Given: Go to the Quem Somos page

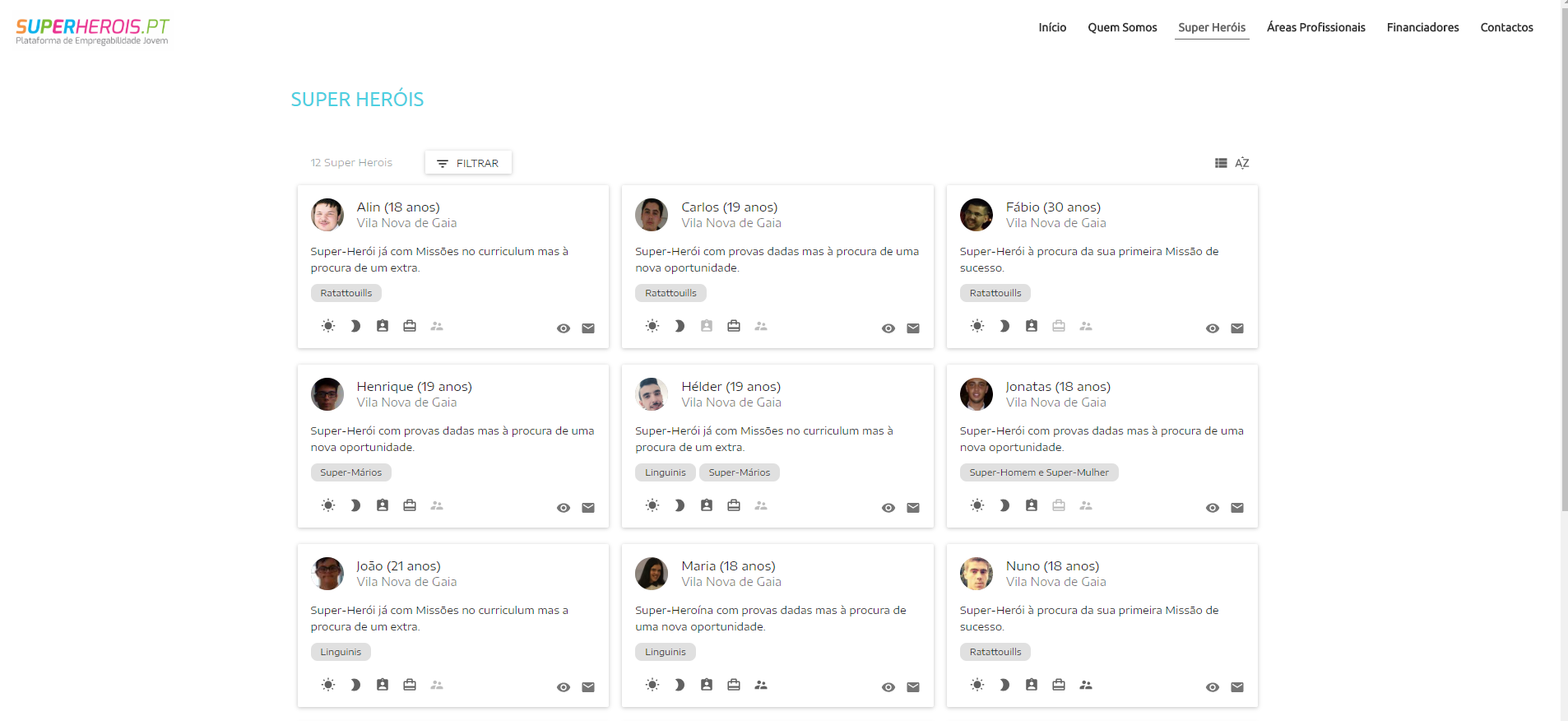Looking at the screenshot, I should click(x=1122, y=27).
